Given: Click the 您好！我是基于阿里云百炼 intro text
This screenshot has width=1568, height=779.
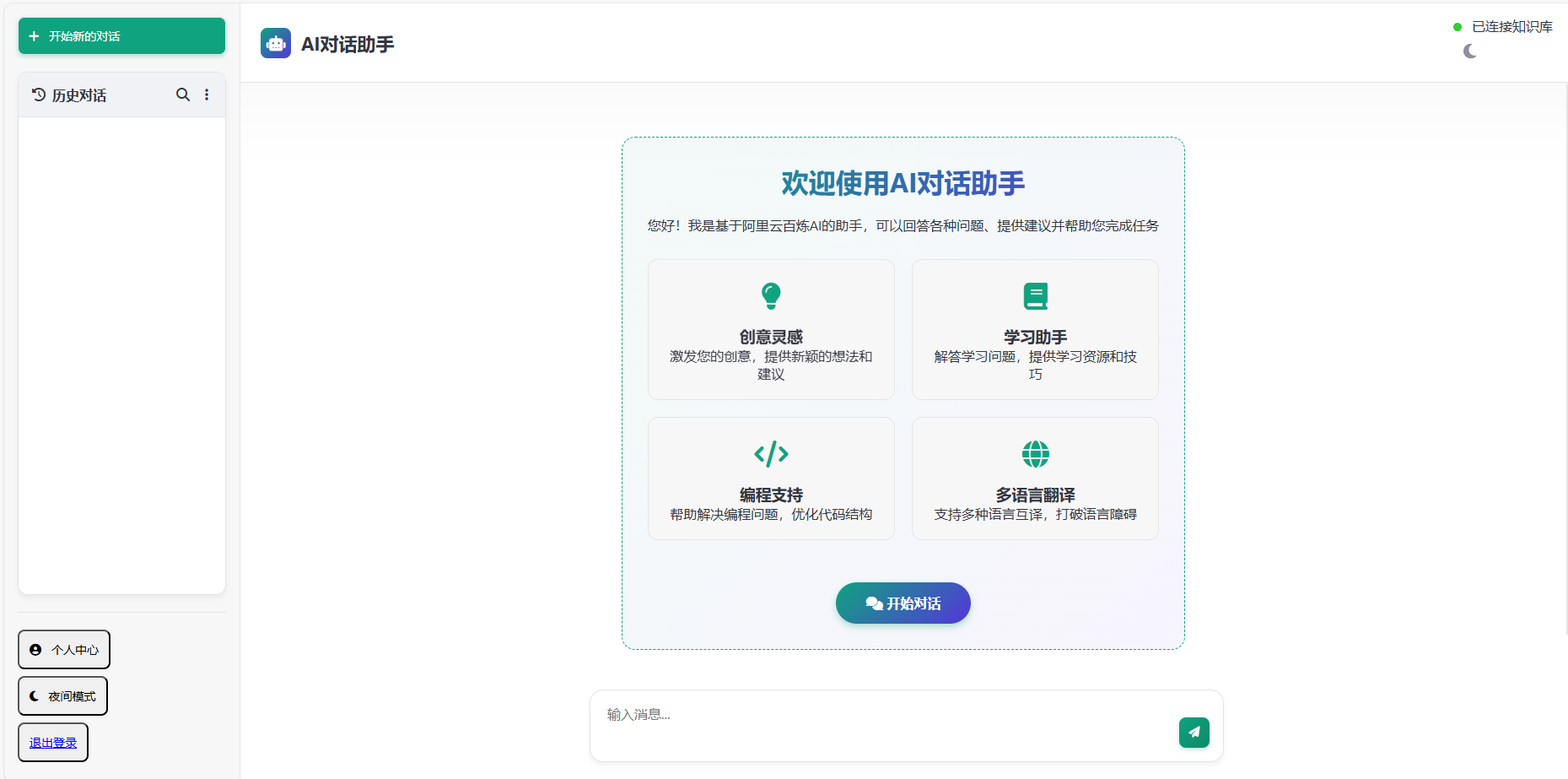Looking at the screenshot, I should point(903,225).
